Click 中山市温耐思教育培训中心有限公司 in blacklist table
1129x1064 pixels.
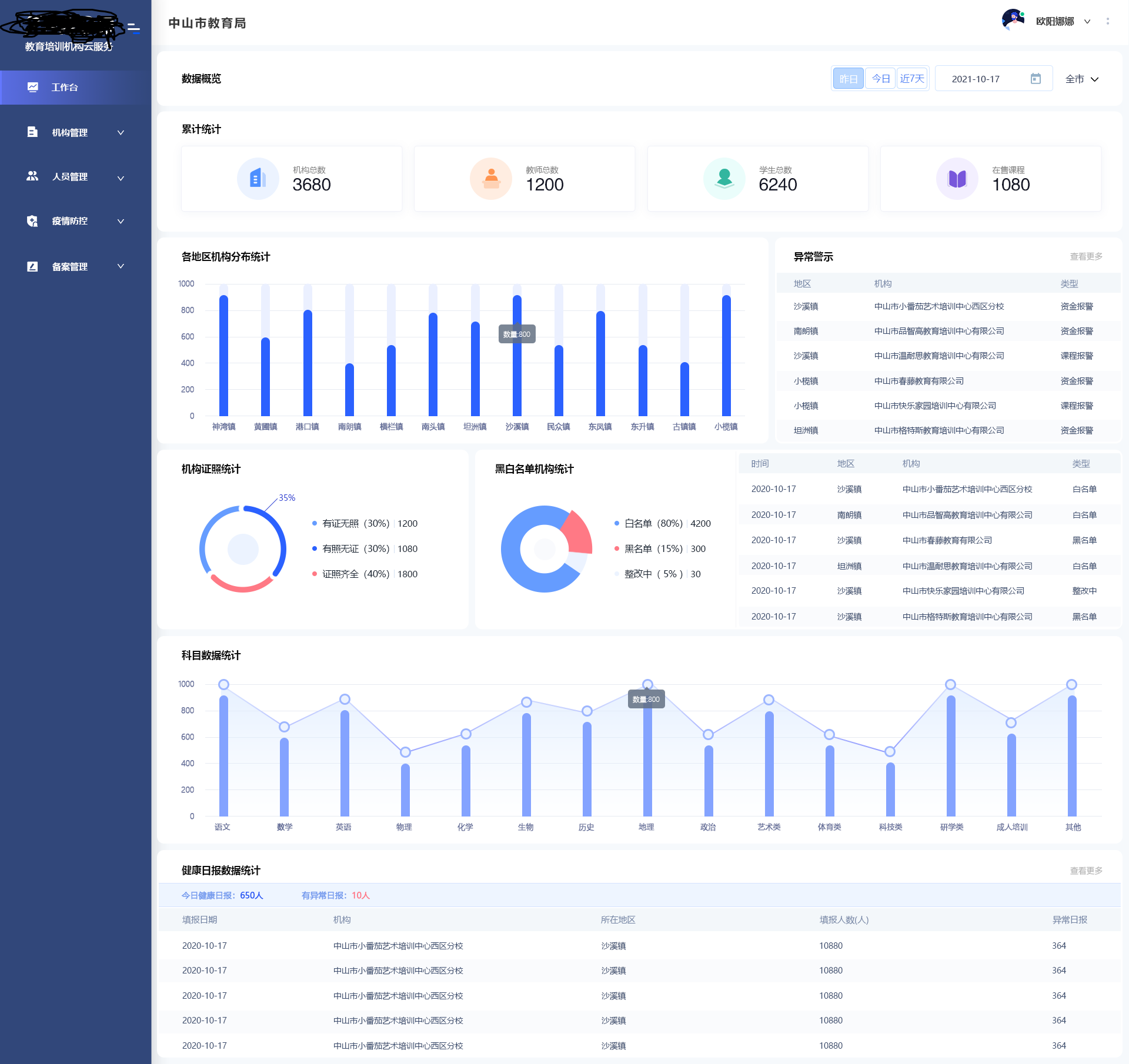[x=967, y=566]
